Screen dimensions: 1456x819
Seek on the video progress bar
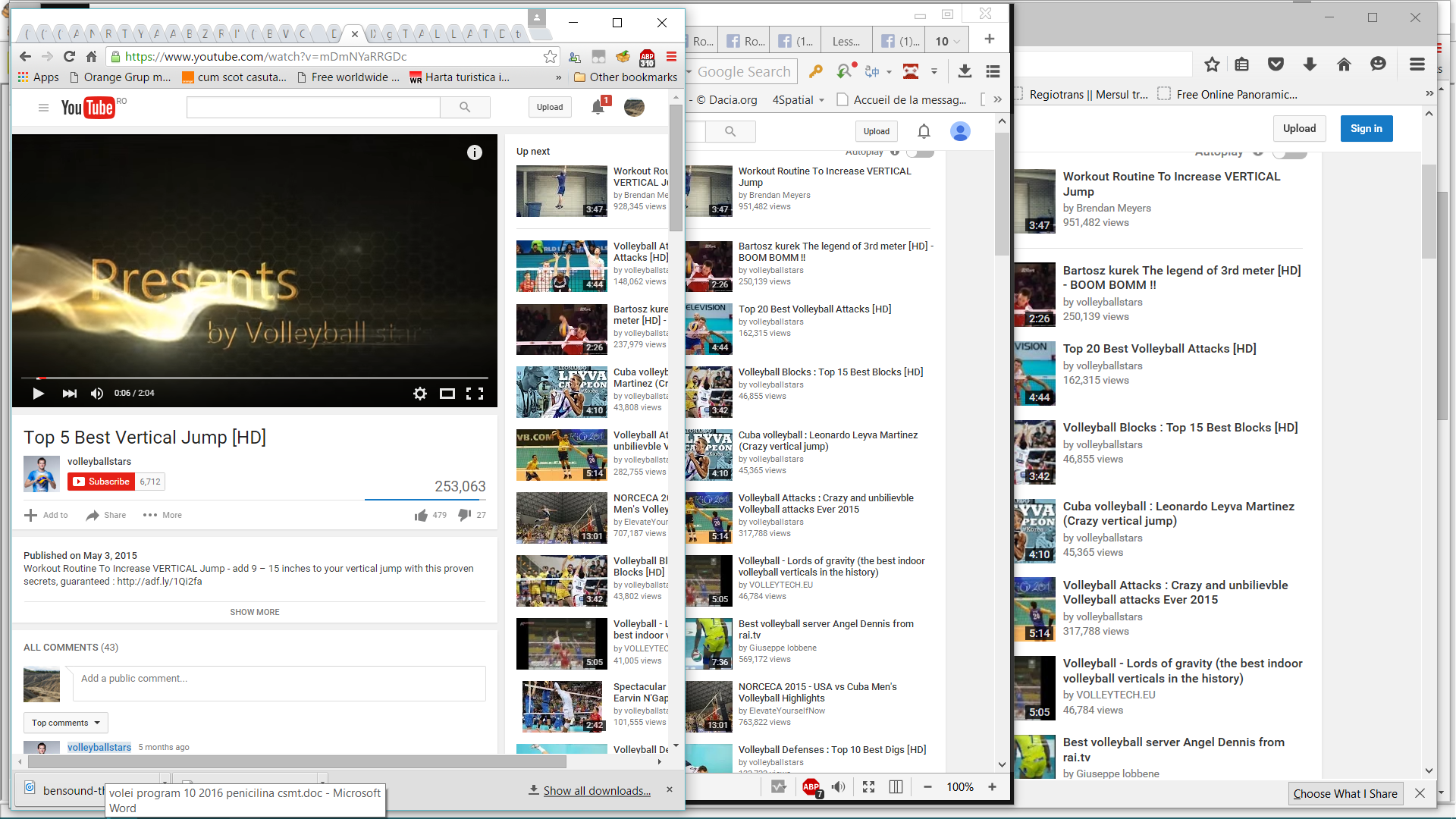(254, 378)
